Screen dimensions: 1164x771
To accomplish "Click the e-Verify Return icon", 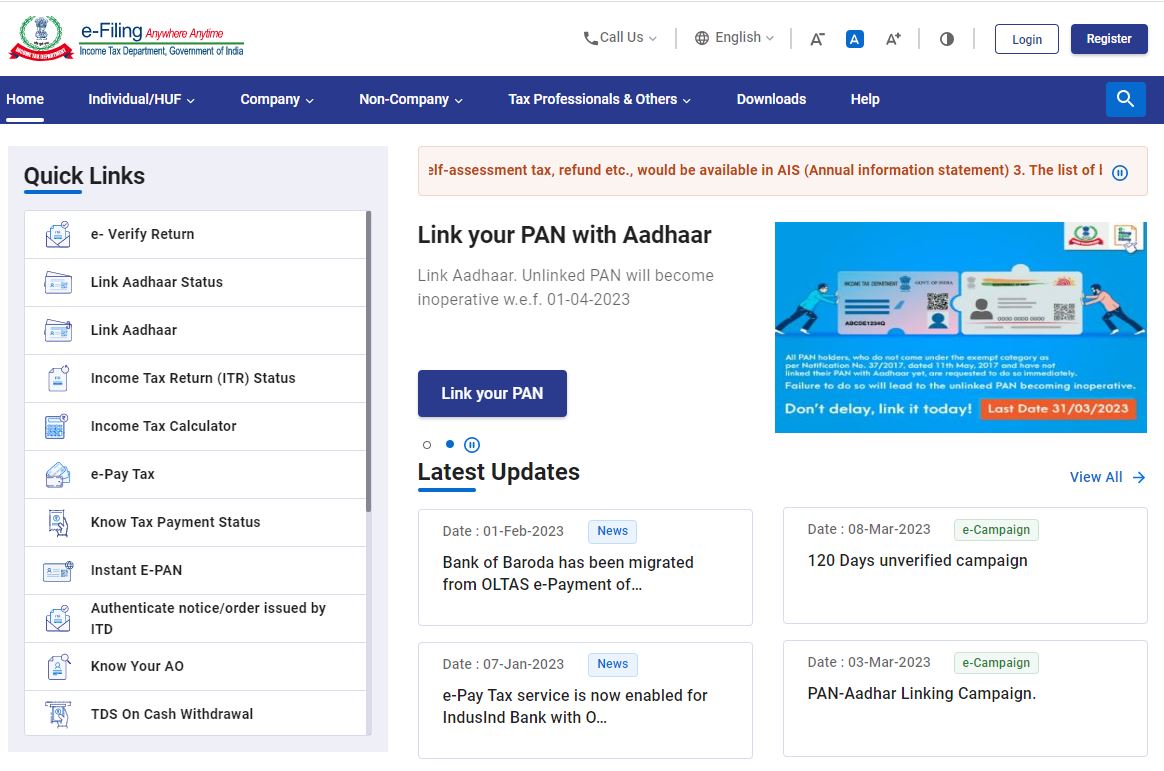I will pyautogui.click(x=57, y=233).
